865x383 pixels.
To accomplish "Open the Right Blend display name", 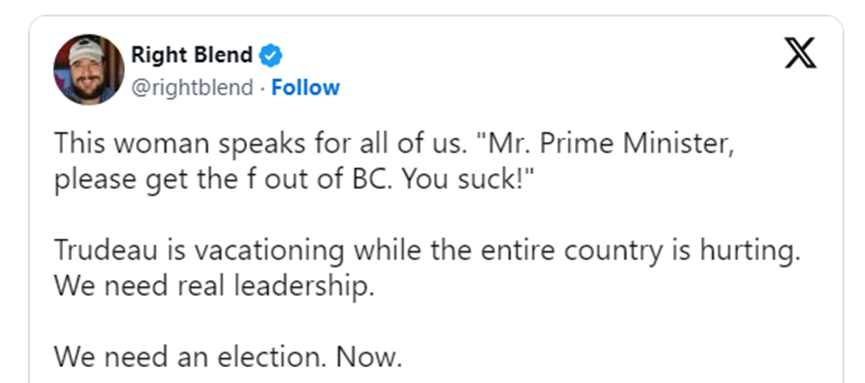I will point(192,55).
